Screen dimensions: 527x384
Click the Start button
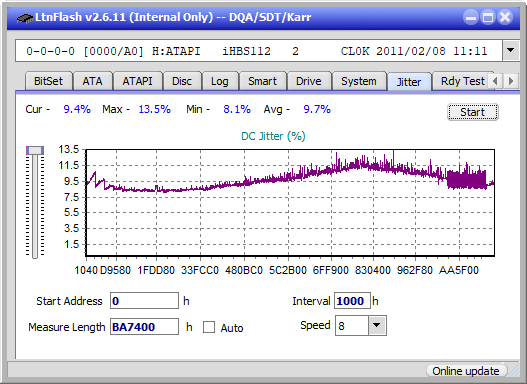(x=473, y=112)
